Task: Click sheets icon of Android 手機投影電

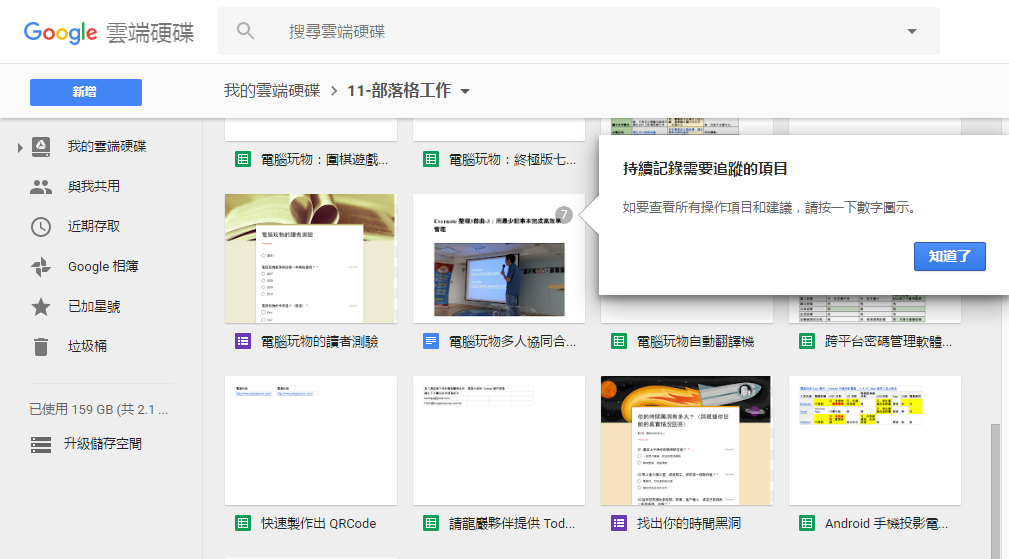Action: click(x=806, y=523)
